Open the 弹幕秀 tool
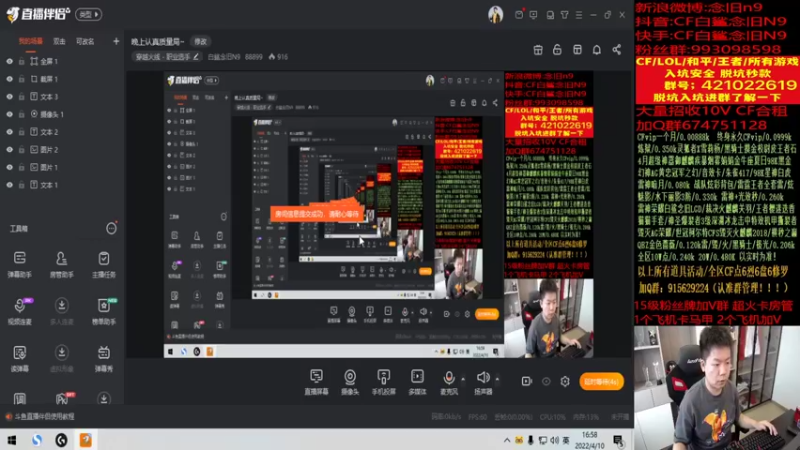Screen dimensions: 800x450 coord(104,358)
